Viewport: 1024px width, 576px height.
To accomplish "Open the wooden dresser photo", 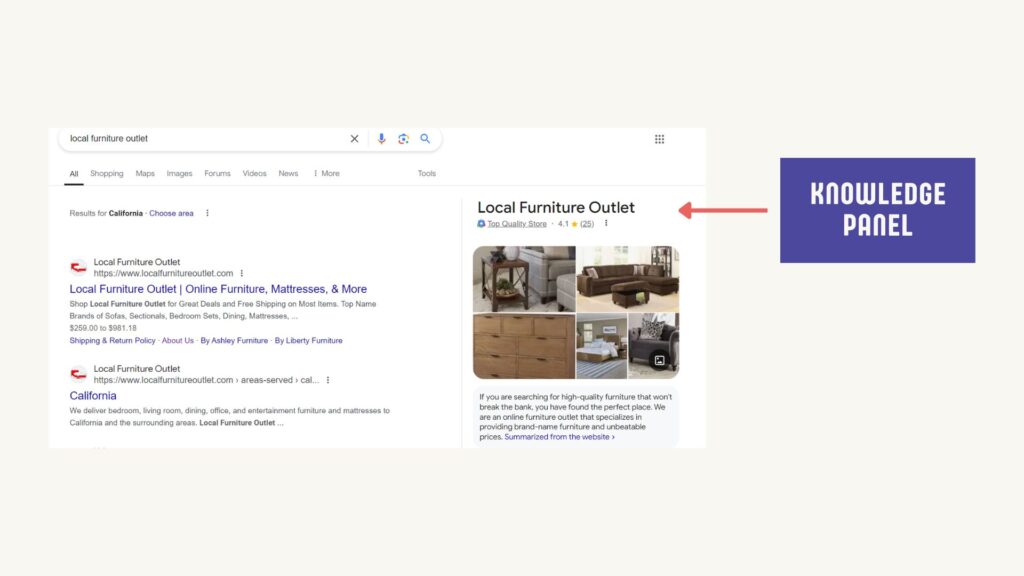I will pos(524,346).
